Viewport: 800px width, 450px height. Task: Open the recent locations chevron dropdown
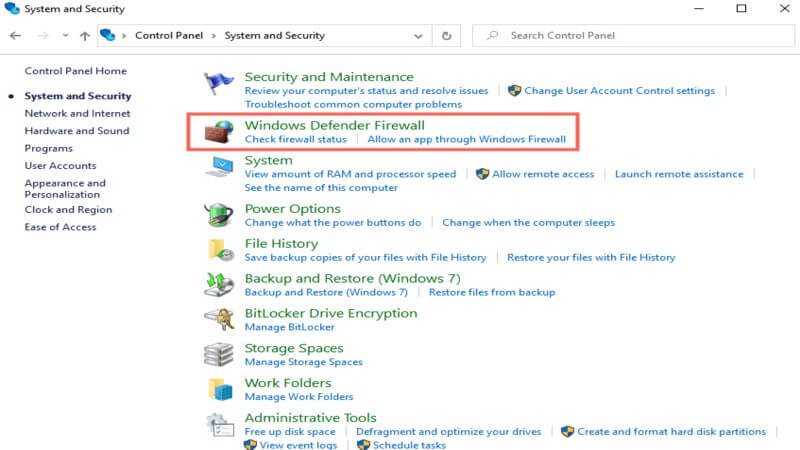click(x=65, y=36)
